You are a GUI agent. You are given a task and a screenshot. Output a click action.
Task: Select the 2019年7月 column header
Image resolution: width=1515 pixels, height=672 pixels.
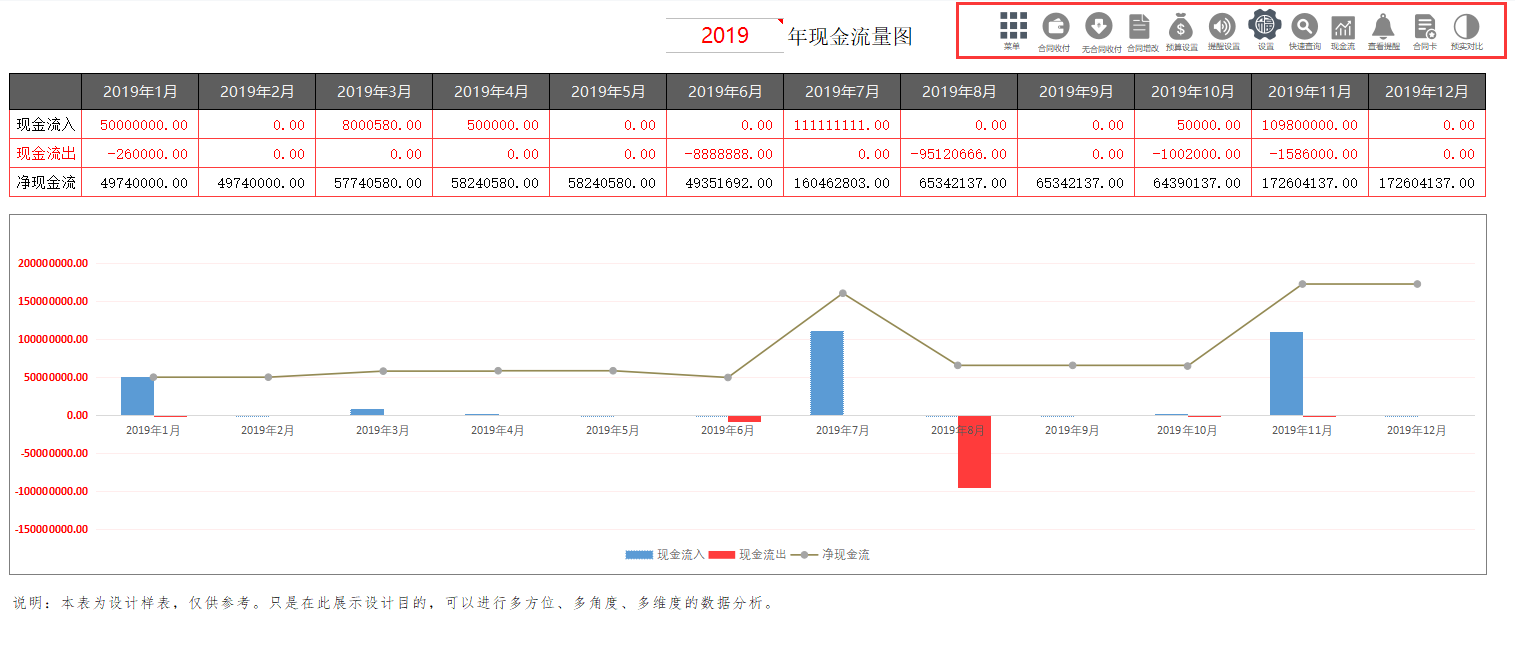click(x=842, y=90)
